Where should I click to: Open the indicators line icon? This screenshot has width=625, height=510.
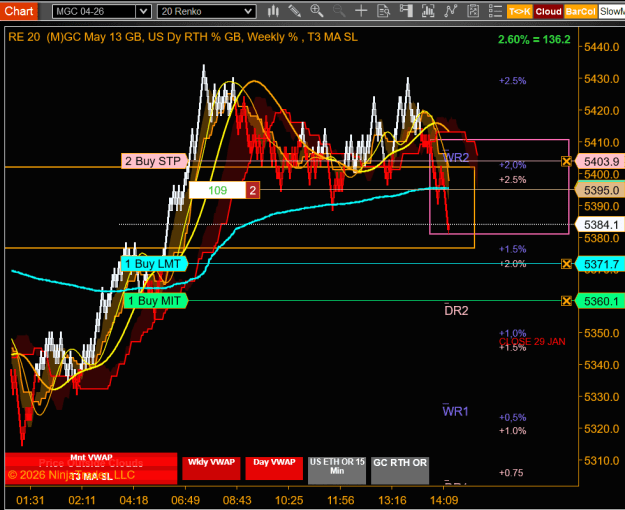point(450,11)
